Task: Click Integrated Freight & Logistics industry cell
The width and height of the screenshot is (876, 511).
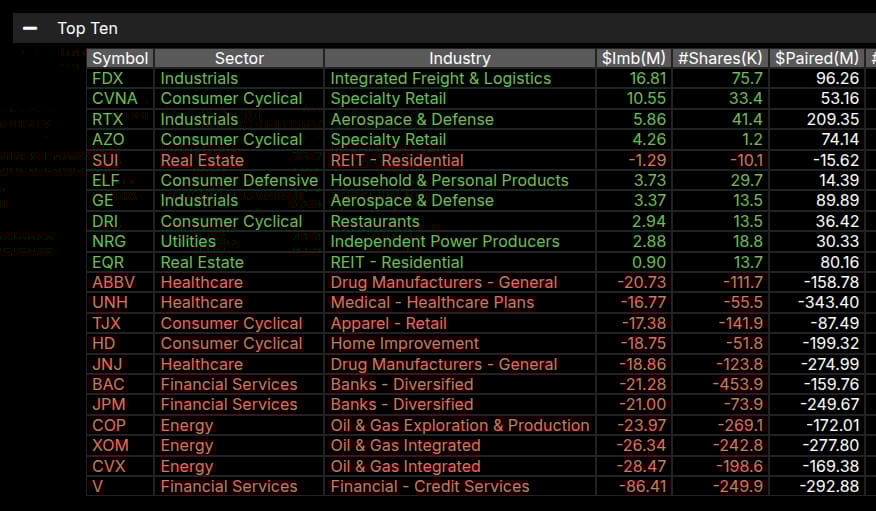Action: coord(460,78)
